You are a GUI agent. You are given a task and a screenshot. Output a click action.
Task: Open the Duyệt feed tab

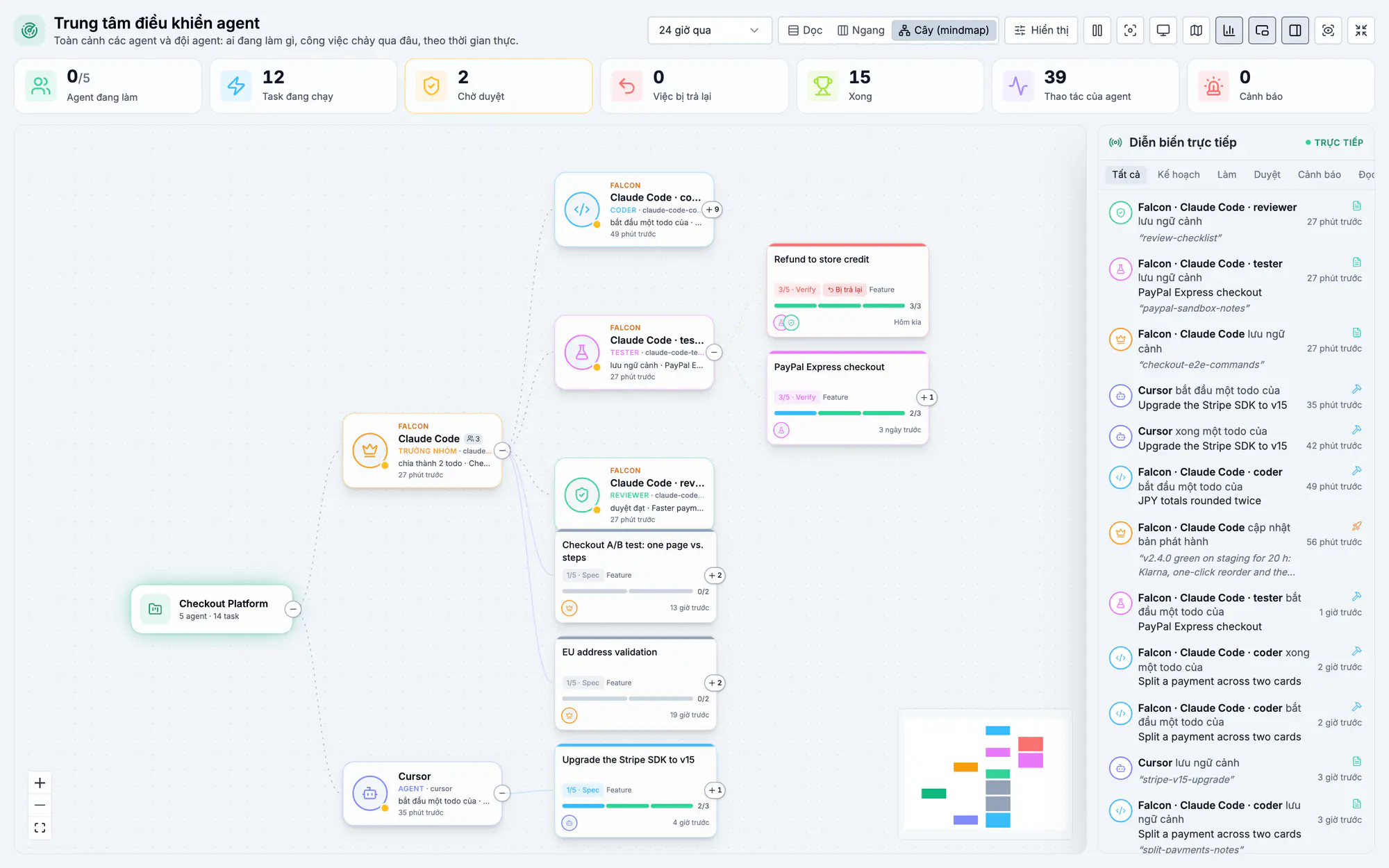pyautogui.click(x=1267, y=174)
